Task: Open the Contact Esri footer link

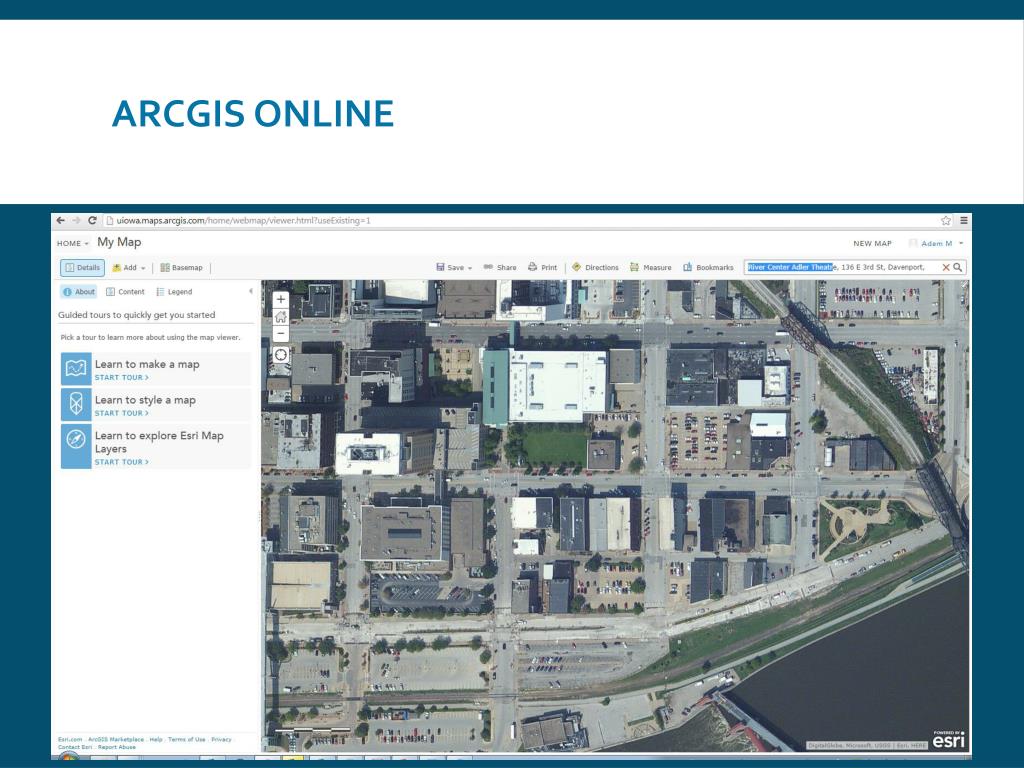Action: 75,747
